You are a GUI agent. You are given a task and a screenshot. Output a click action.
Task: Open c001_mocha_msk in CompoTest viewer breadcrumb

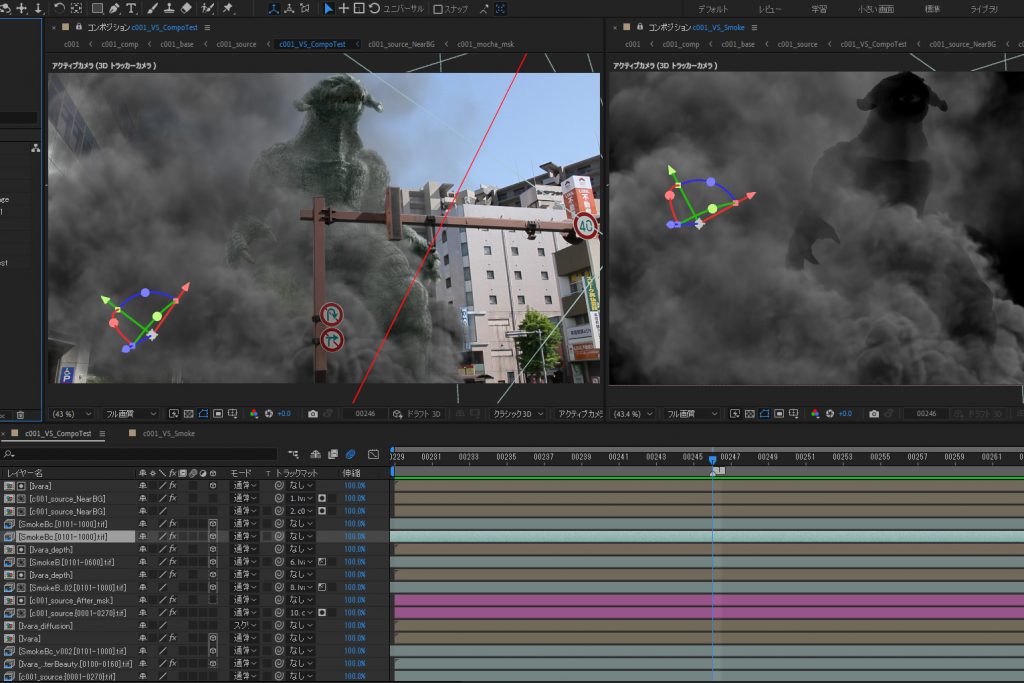click(x=485, y=44)
